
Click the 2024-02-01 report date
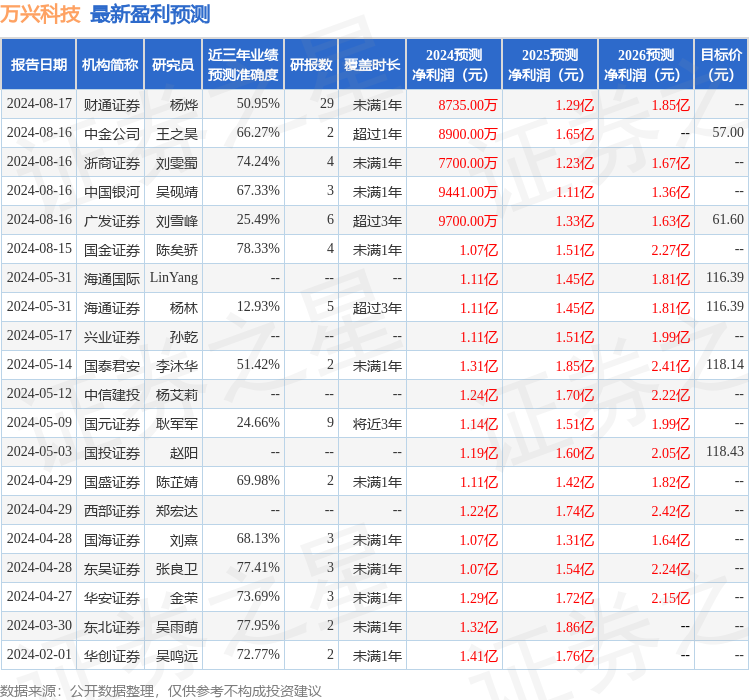[x=39, y=655]
